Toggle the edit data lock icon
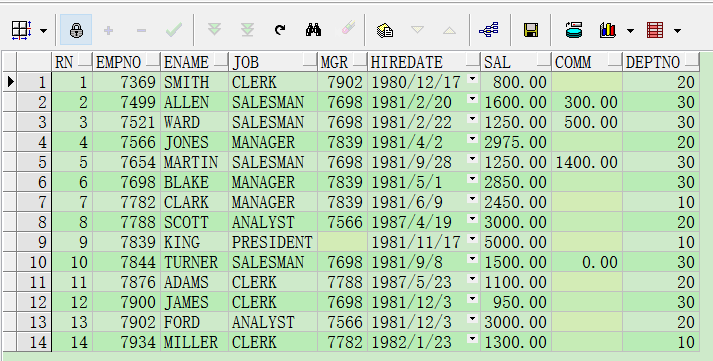 click(x=76, y=30)
